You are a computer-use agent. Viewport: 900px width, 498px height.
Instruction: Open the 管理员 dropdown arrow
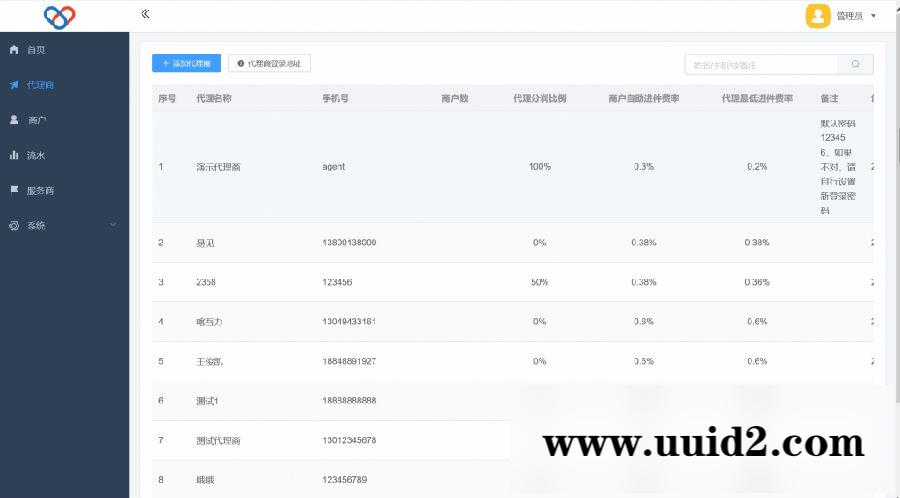click(x=873, y=16)
